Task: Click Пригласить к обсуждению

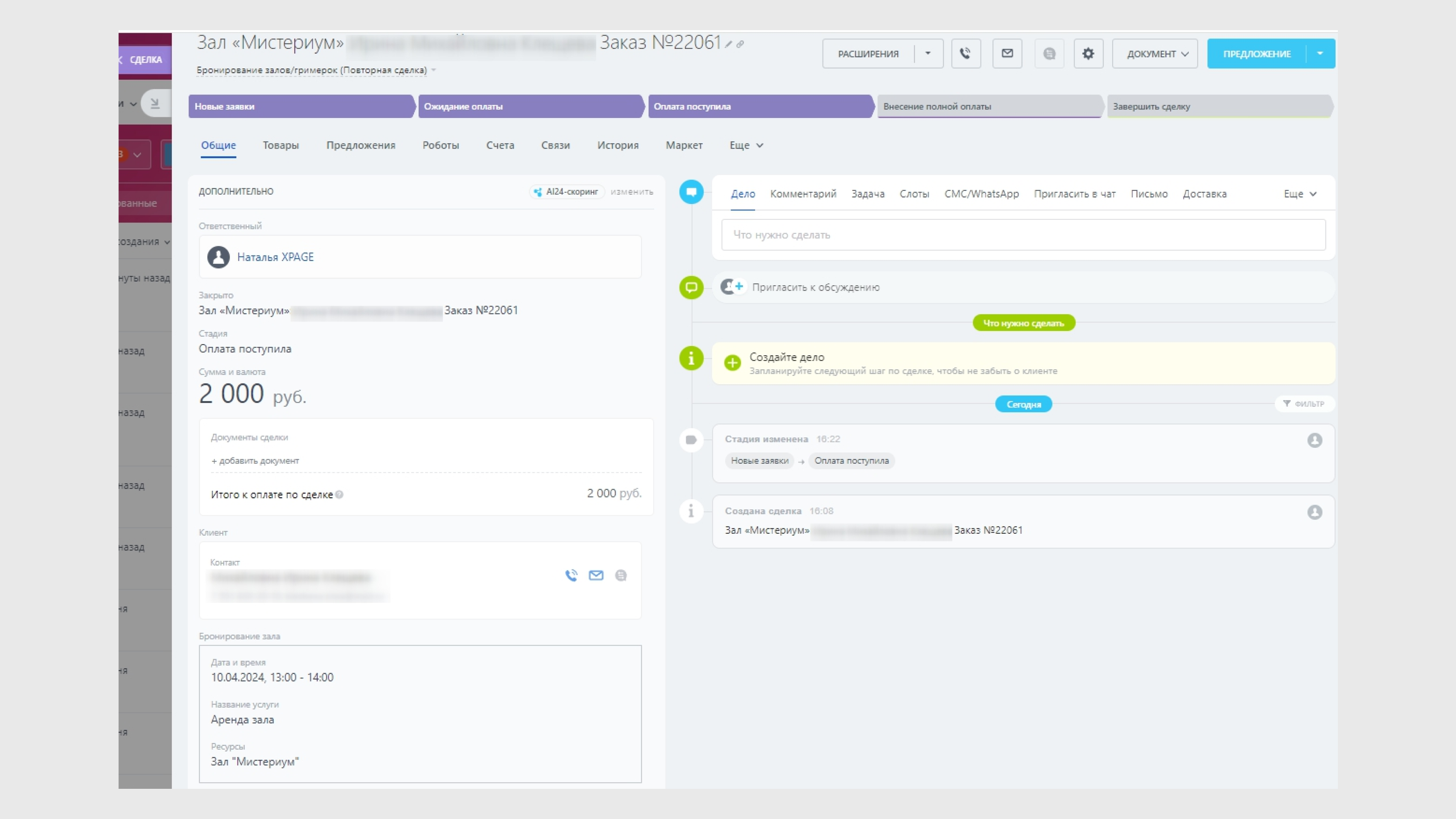Action: tap(816, 288)
